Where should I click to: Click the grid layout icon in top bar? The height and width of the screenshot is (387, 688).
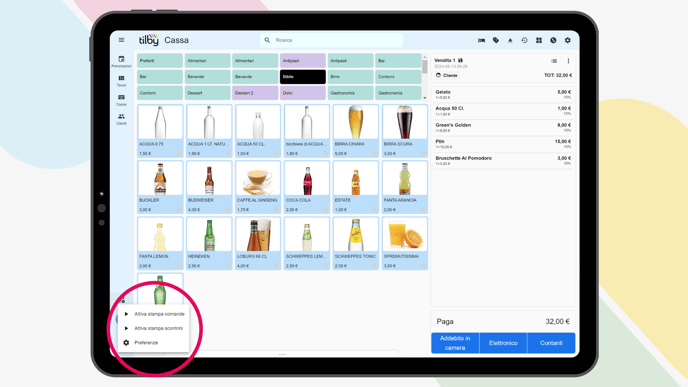pyautogui.click(x=539, y=40)
